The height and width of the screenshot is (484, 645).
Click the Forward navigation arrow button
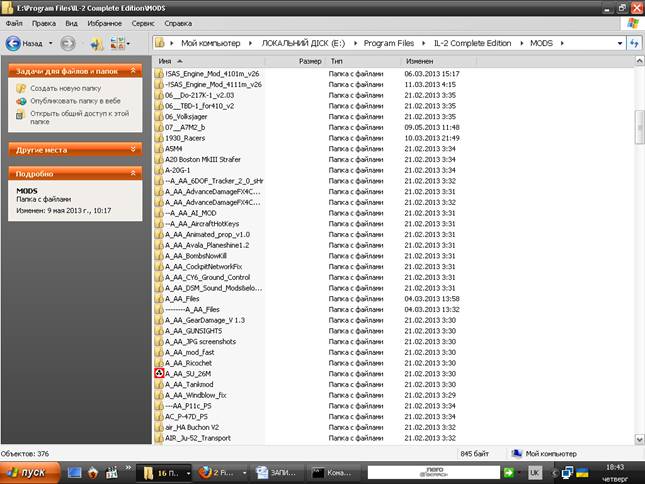pos(67,43)
